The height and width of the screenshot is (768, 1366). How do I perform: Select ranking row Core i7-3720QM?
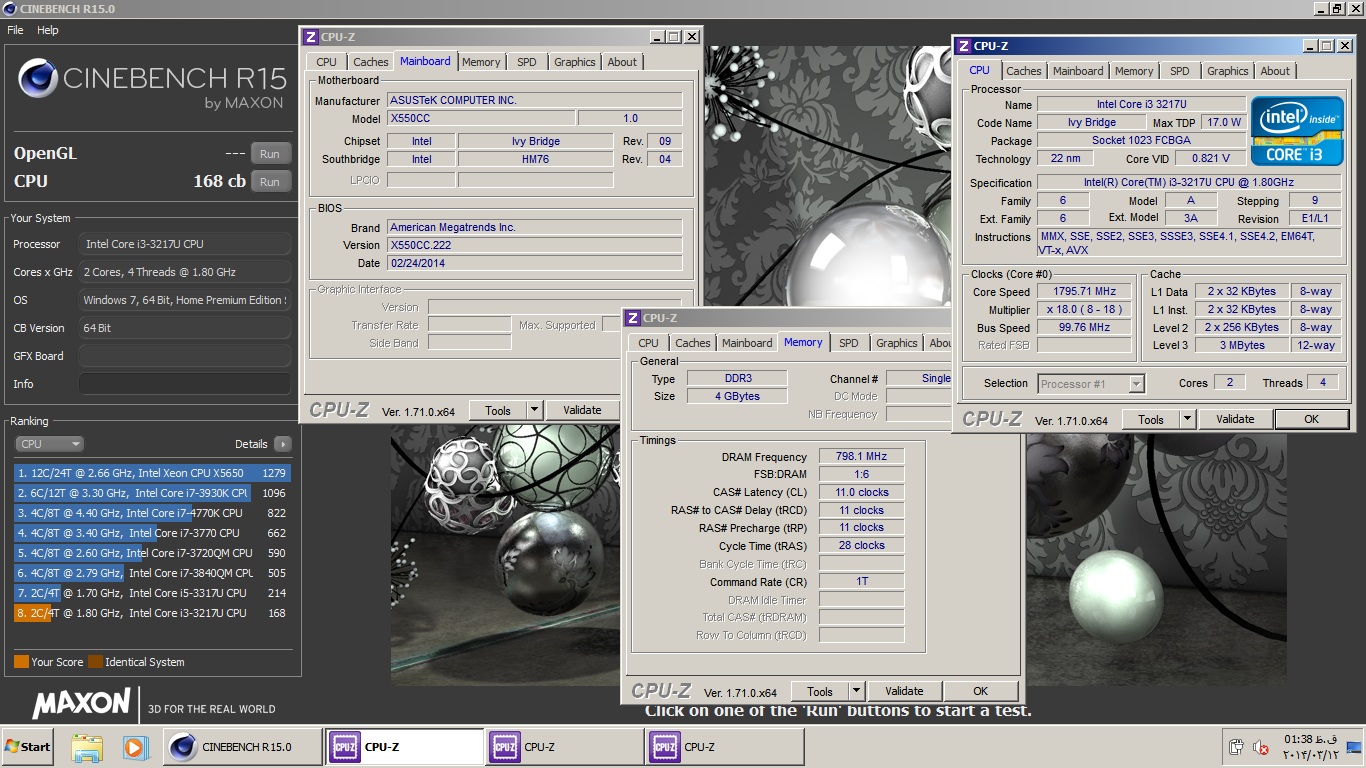click(x=152, y=553)
